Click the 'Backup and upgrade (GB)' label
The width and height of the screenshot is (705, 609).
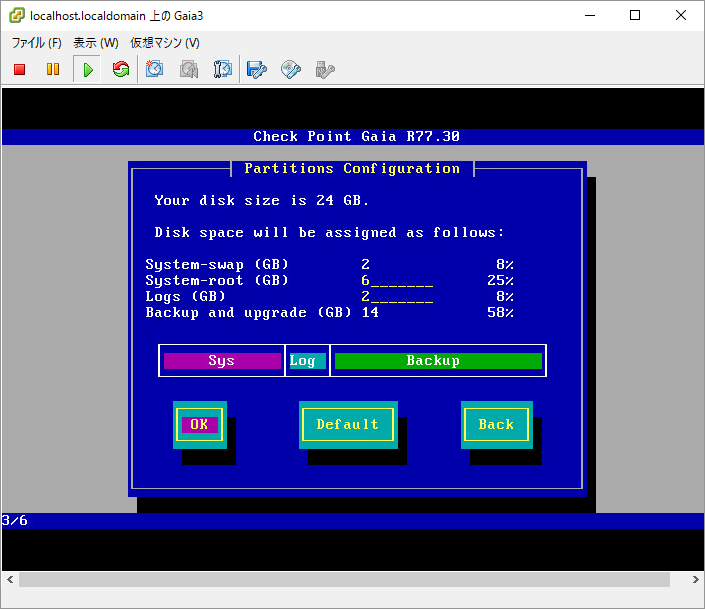tap(249, 313)
